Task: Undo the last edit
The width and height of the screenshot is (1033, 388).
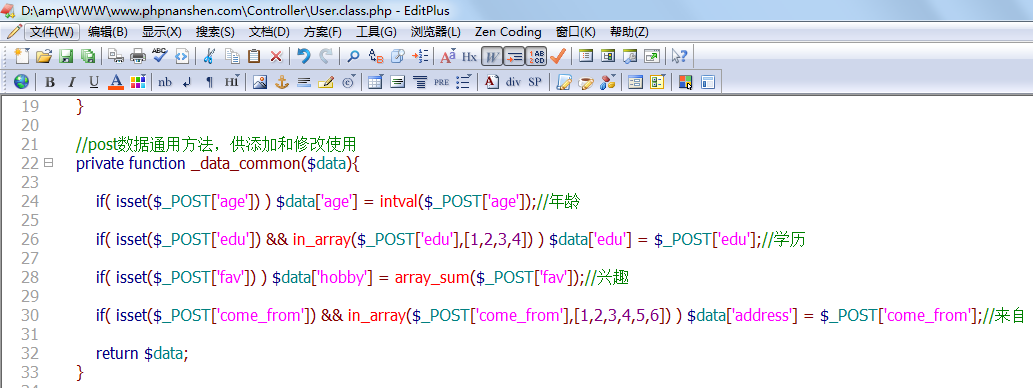Action: (303, 57)
